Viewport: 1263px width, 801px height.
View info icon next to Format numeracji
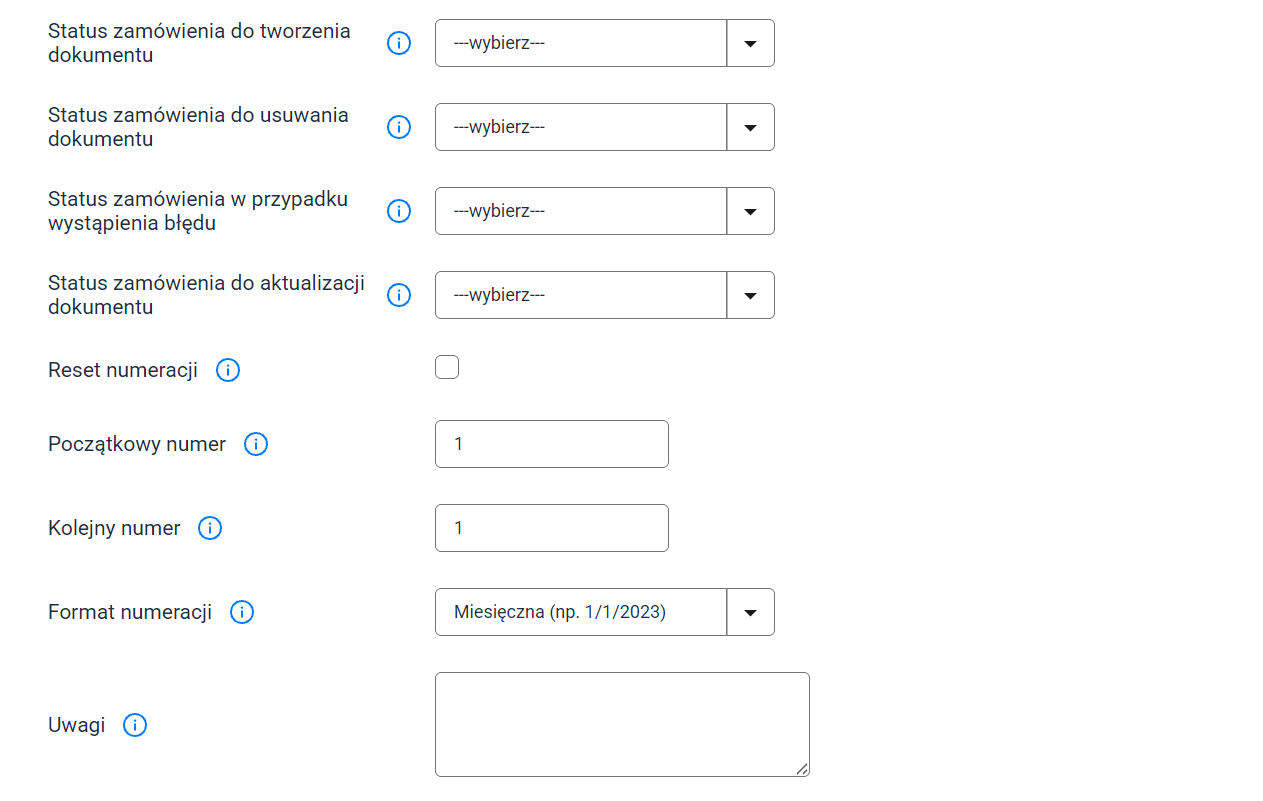click(x=242, y=612)
